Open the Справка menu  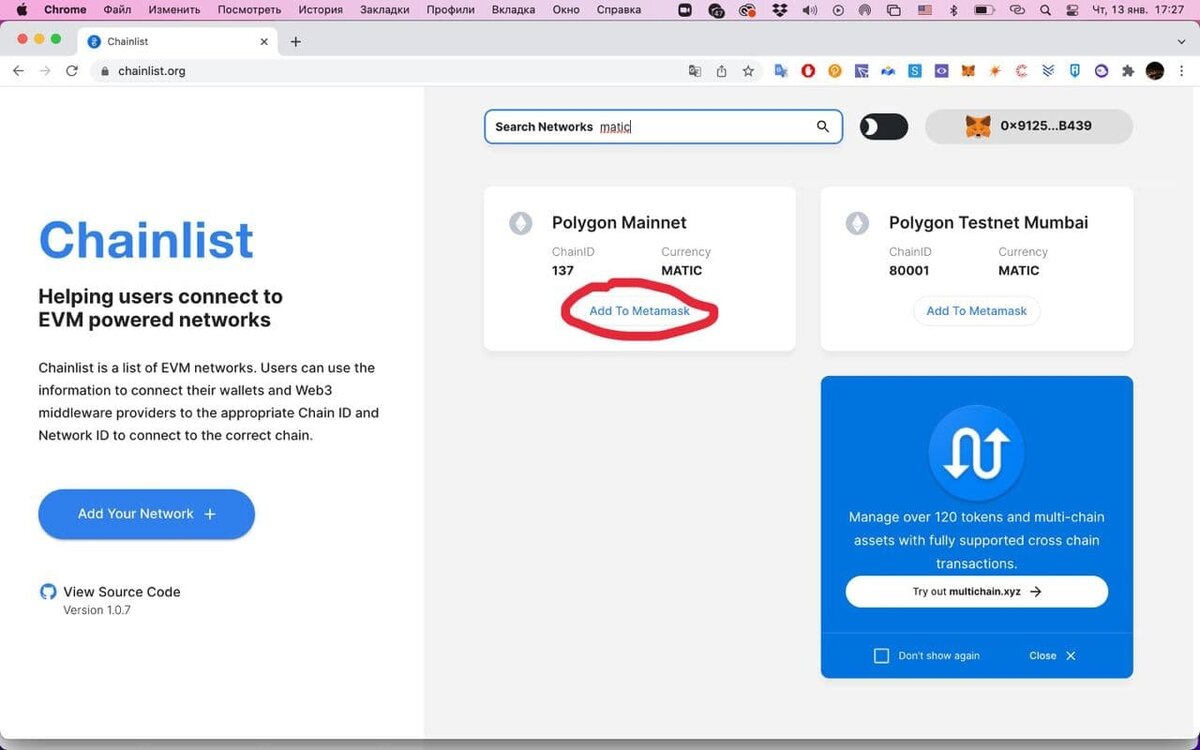point(618,10)
